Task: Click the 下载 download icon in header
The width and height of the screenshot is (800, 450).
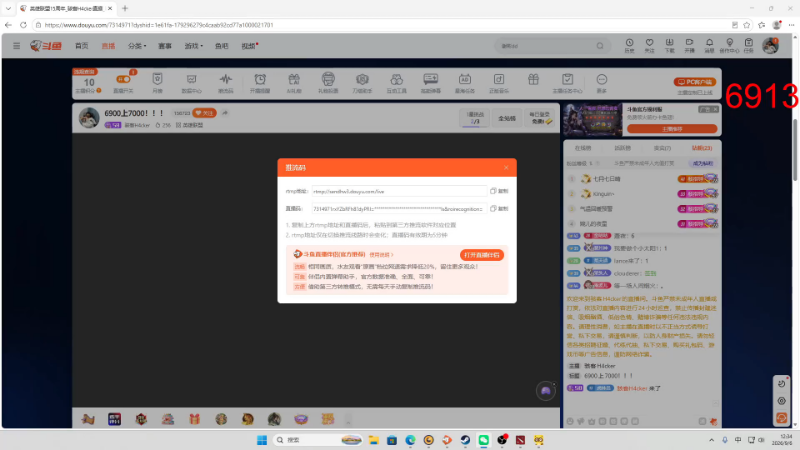Action: tap(669, 45)
